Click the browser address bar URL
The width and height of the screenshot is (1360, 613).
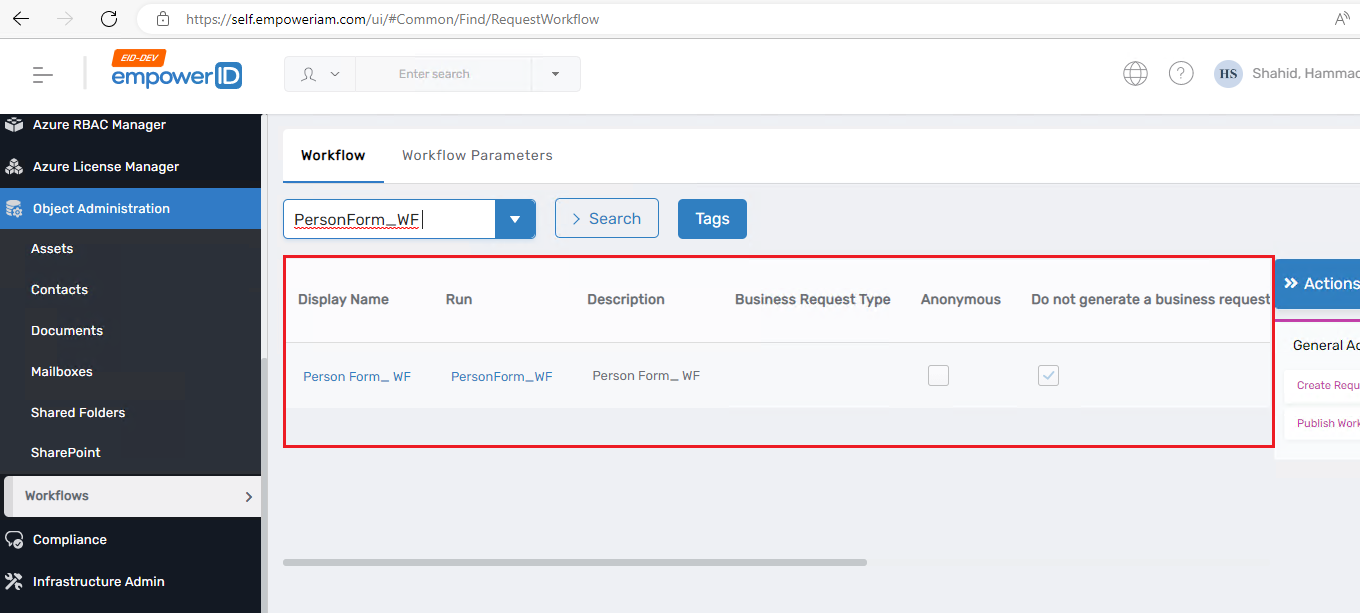(392, 19)
